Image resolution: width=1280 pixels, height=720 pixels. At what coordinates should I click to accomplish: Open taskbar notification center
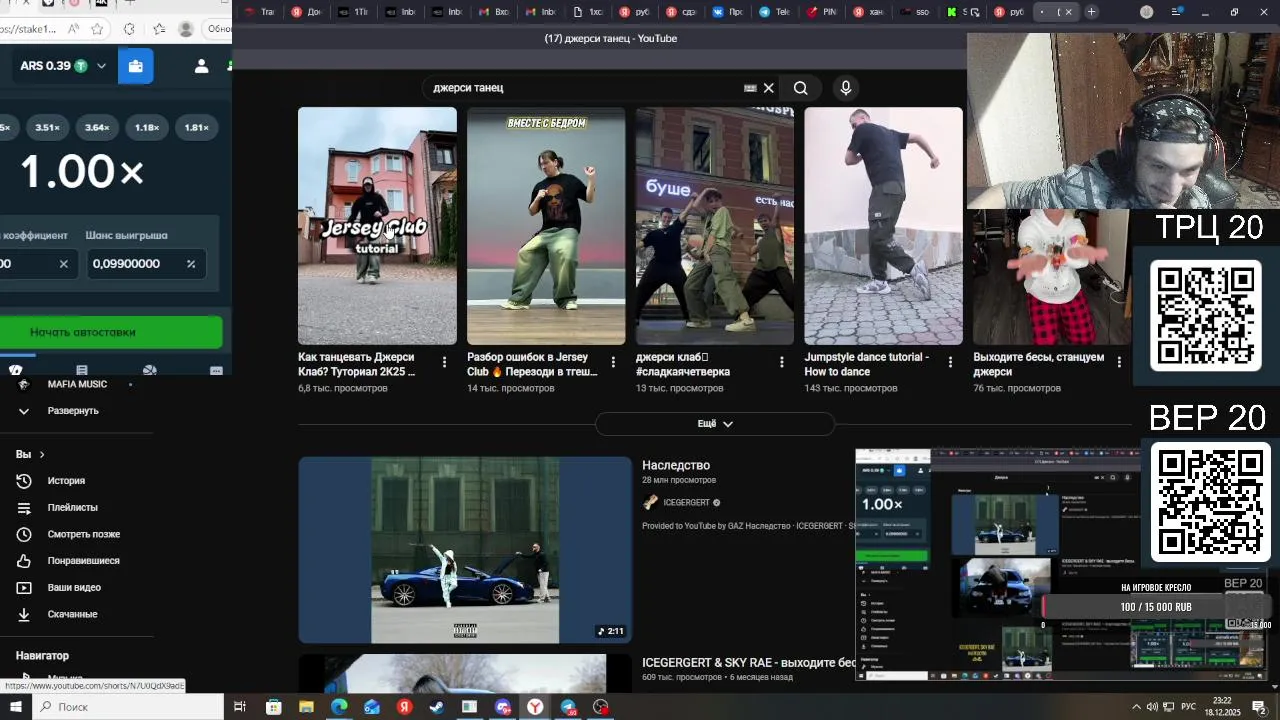(1260, 707)
